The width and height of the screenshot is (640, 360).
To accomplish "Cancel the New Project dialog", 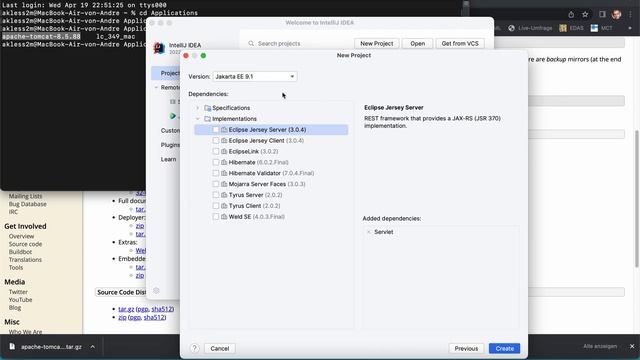I will (220, 349).
